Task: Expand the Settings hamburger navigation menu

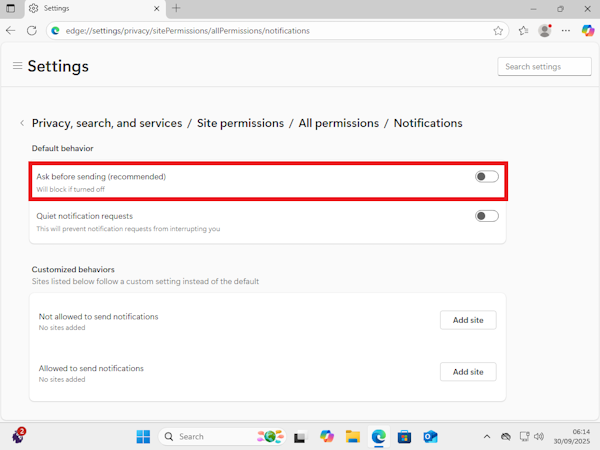Action: click(x=17, y=66)
